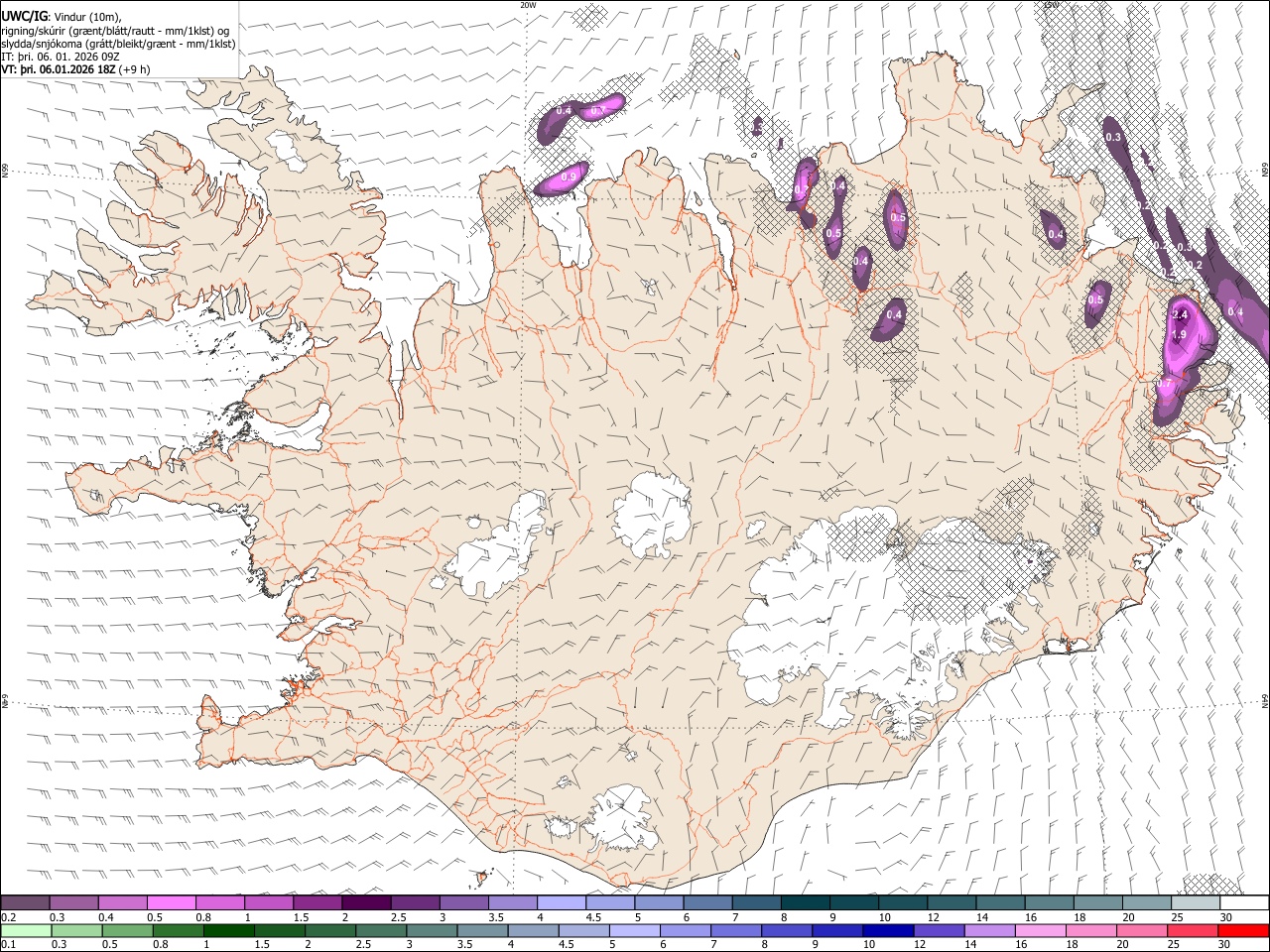This screenshot has height=952, width=1270.
Task: Select the '0.1' label in the lower color scale
Action: 8,944
